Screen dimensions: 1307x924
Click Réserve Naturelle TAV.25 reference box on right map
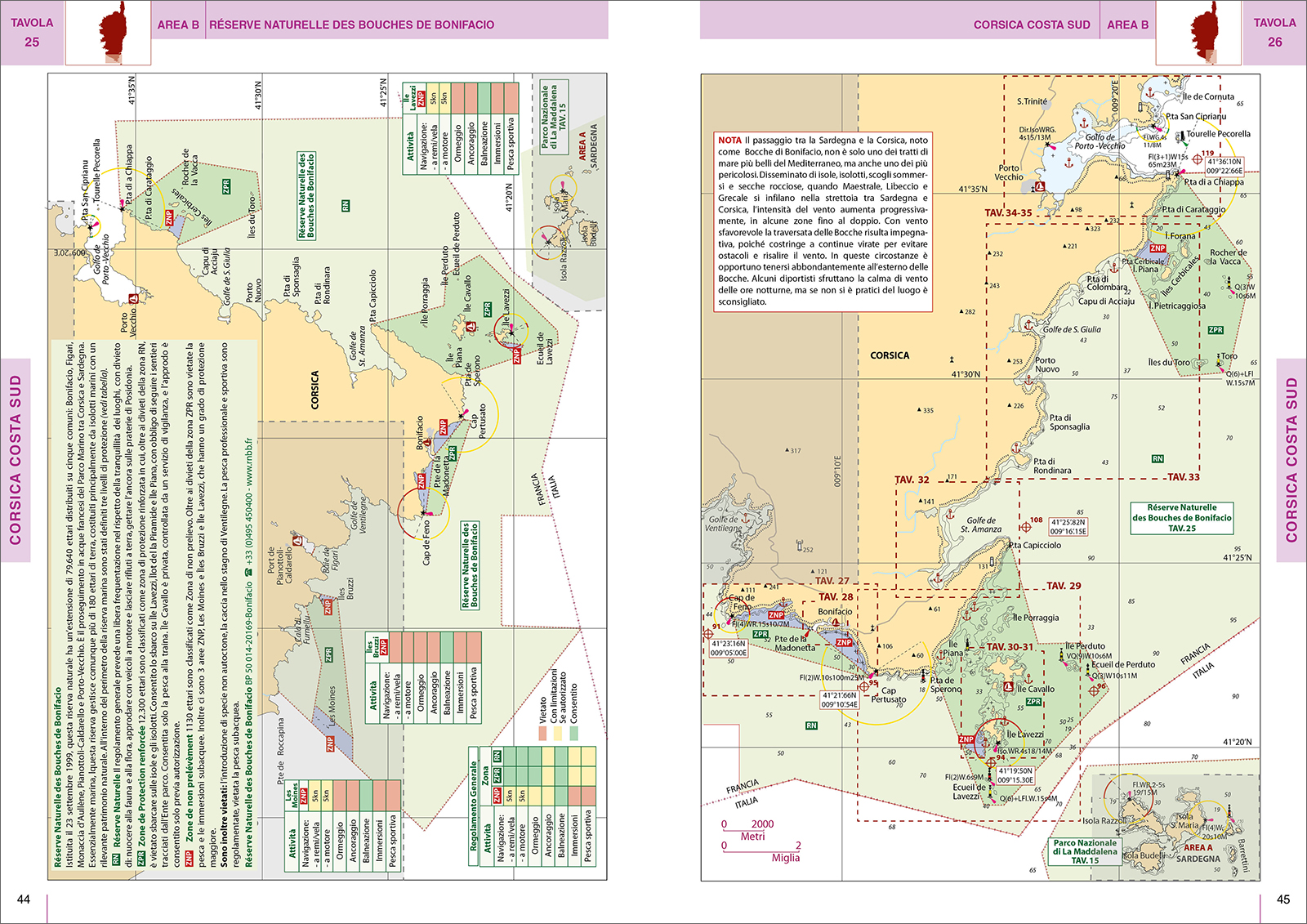coord(1181,518)
